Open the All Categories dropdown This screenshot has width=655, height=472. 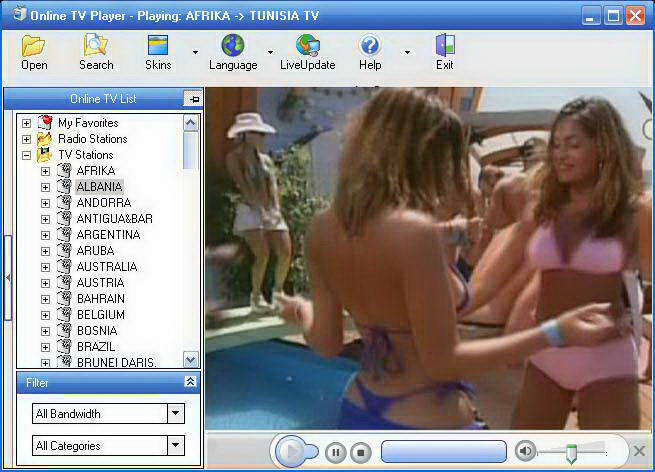pos(176,446)
